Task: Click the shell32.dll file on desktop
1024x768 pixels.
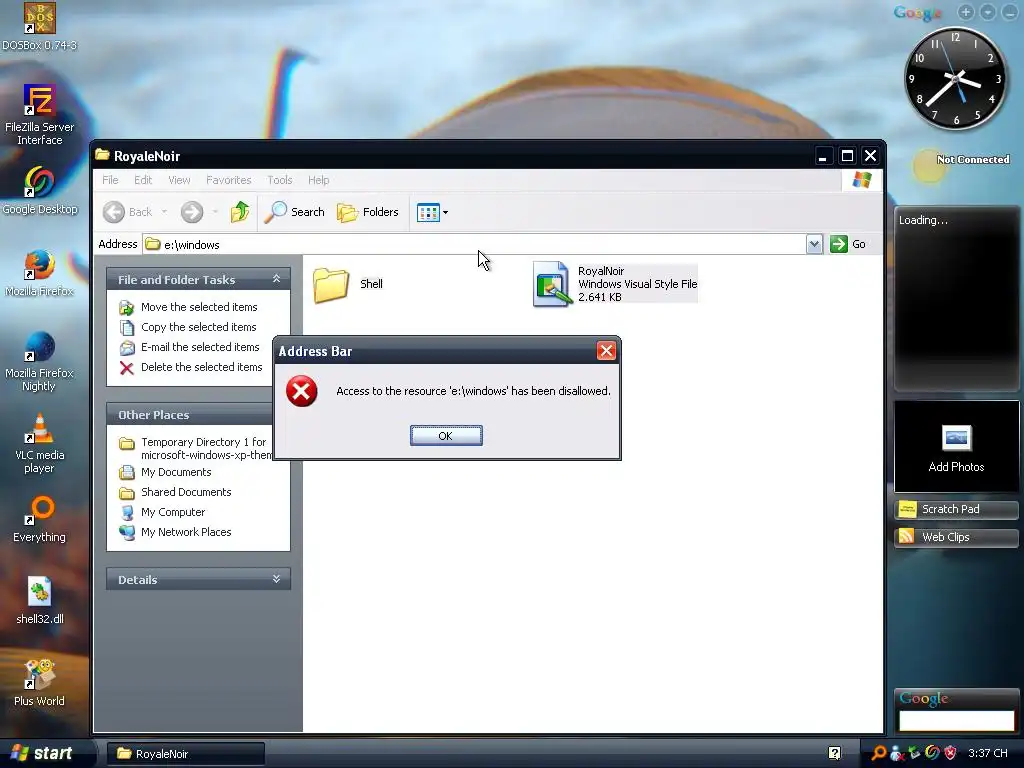Action: [39, 601]
